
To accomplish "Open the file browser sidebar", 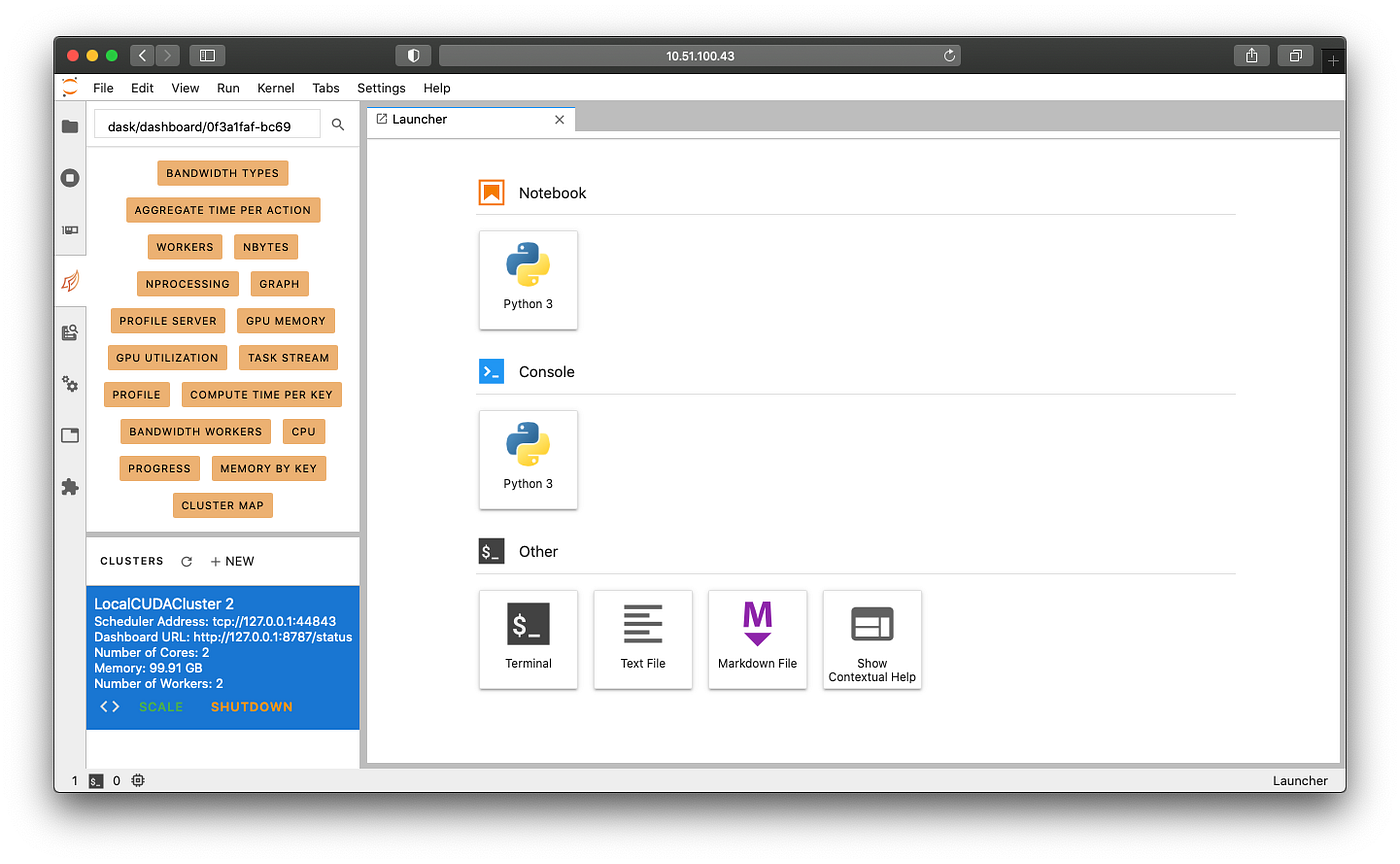I will [x=70, y=126].
